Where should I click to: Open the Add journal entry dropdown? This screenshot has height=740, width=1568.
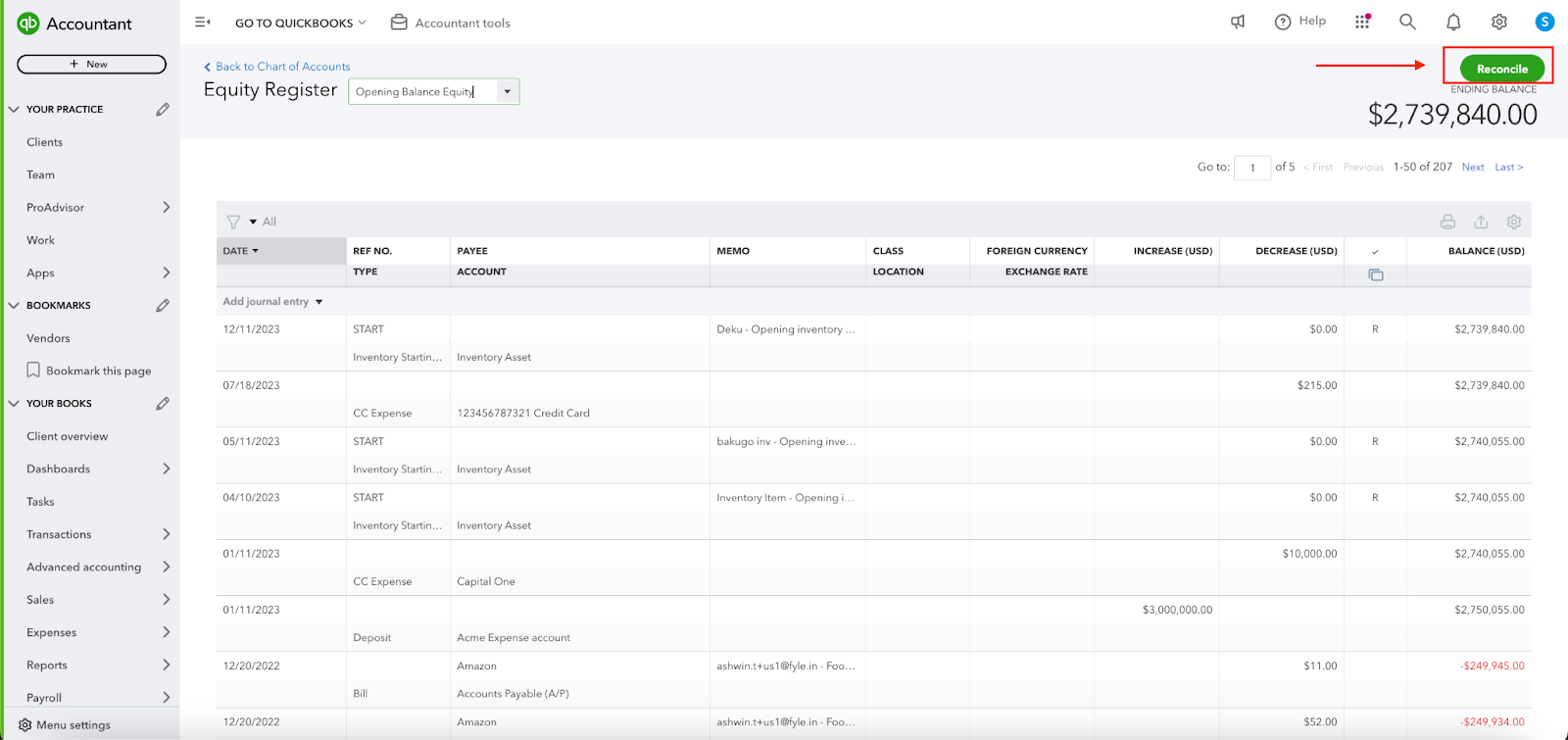pos(272,302)
